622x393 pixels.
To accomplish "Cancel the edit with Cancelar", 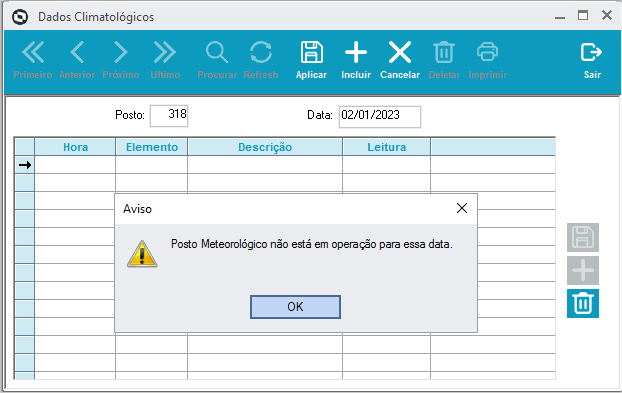I will [400, 60].
